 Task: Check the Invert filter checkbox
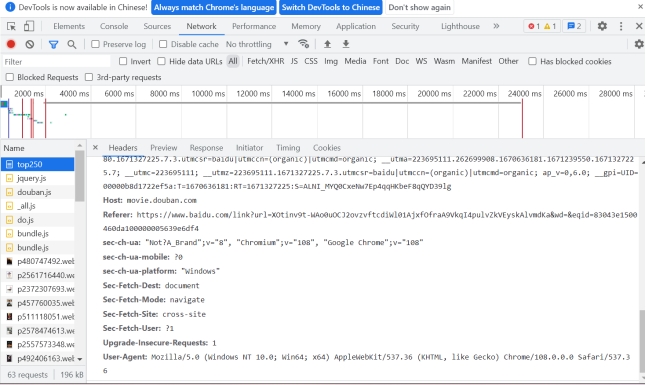point(123,61)
